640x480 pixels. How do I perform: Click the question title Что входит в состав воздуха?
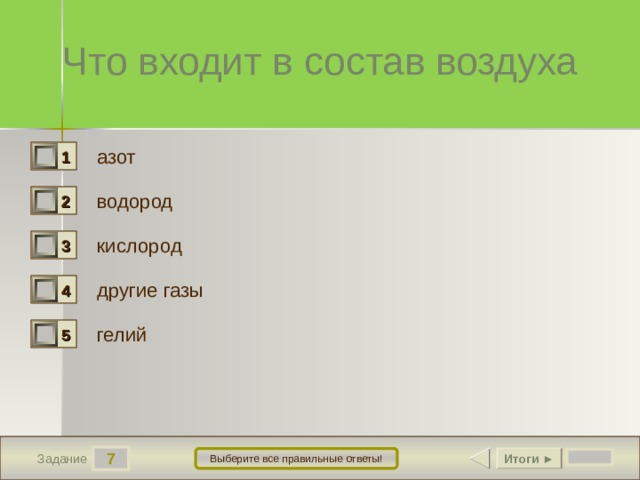(320, 62)
